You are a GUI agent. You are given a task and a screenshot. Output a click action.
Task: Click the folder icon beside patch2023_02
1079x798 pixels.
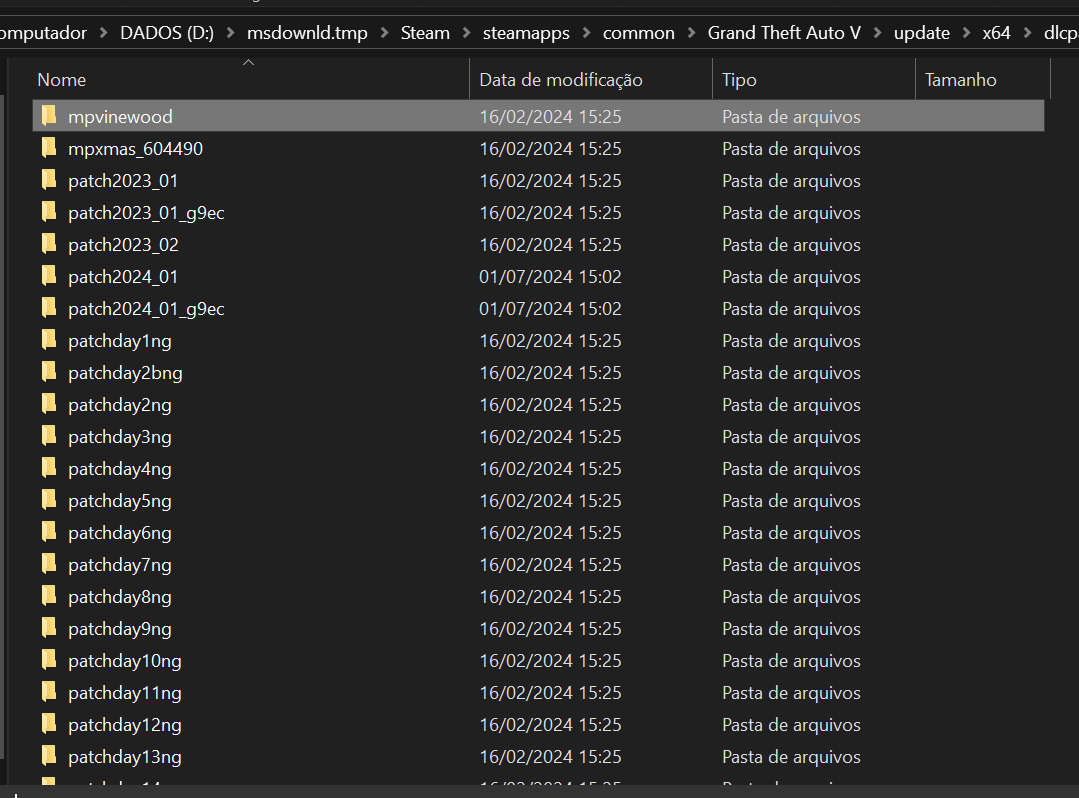point(49,245)
